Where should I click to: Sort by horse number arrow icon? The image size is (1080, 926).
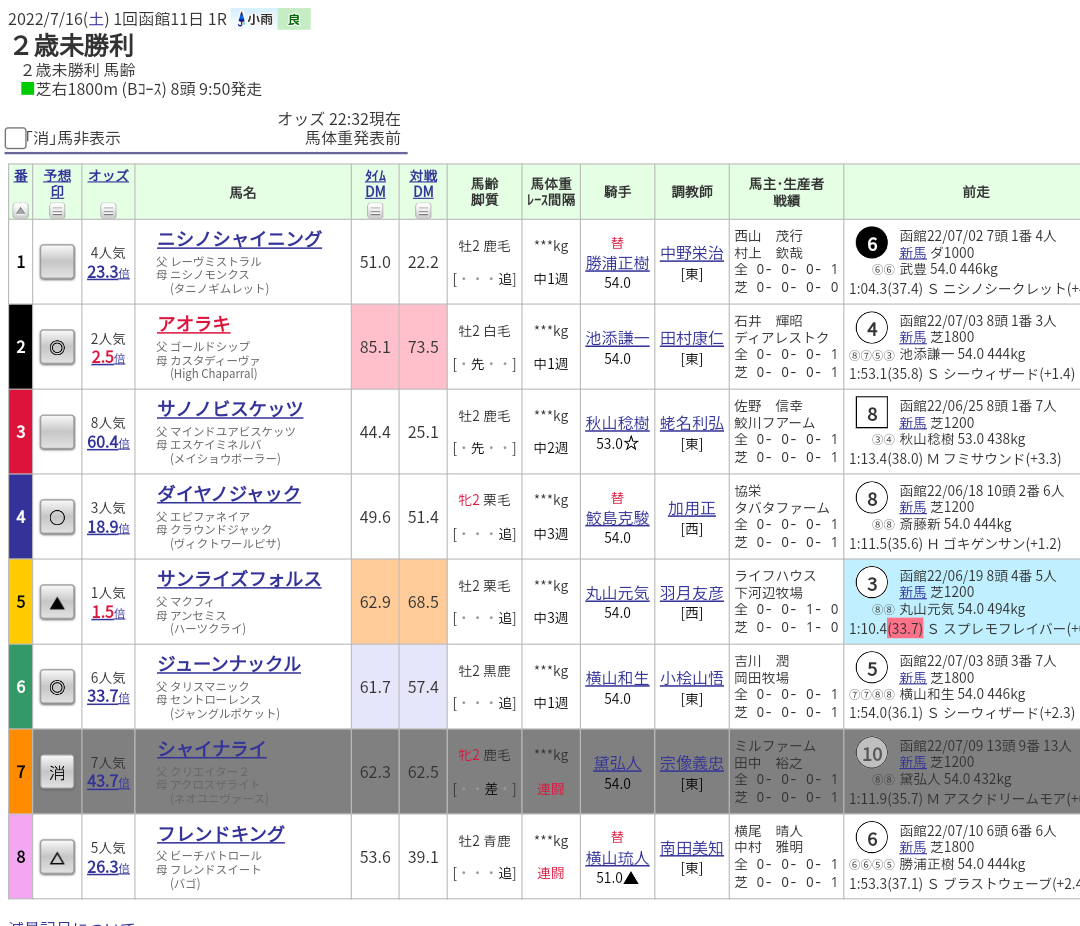coord(21,211)
